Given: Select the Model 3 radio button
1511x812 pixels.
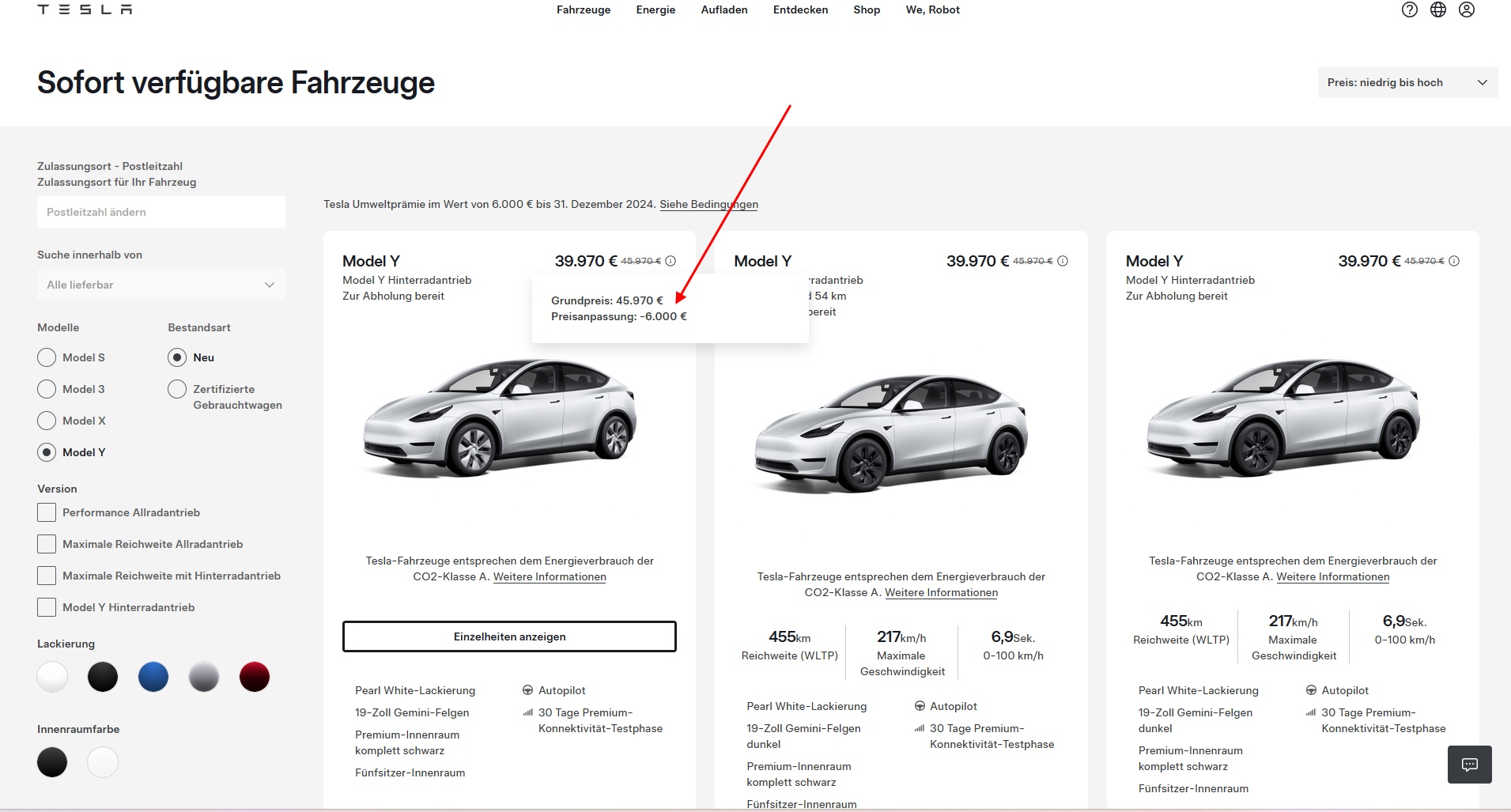Looking at the screenshot, I should coord(47,389).
